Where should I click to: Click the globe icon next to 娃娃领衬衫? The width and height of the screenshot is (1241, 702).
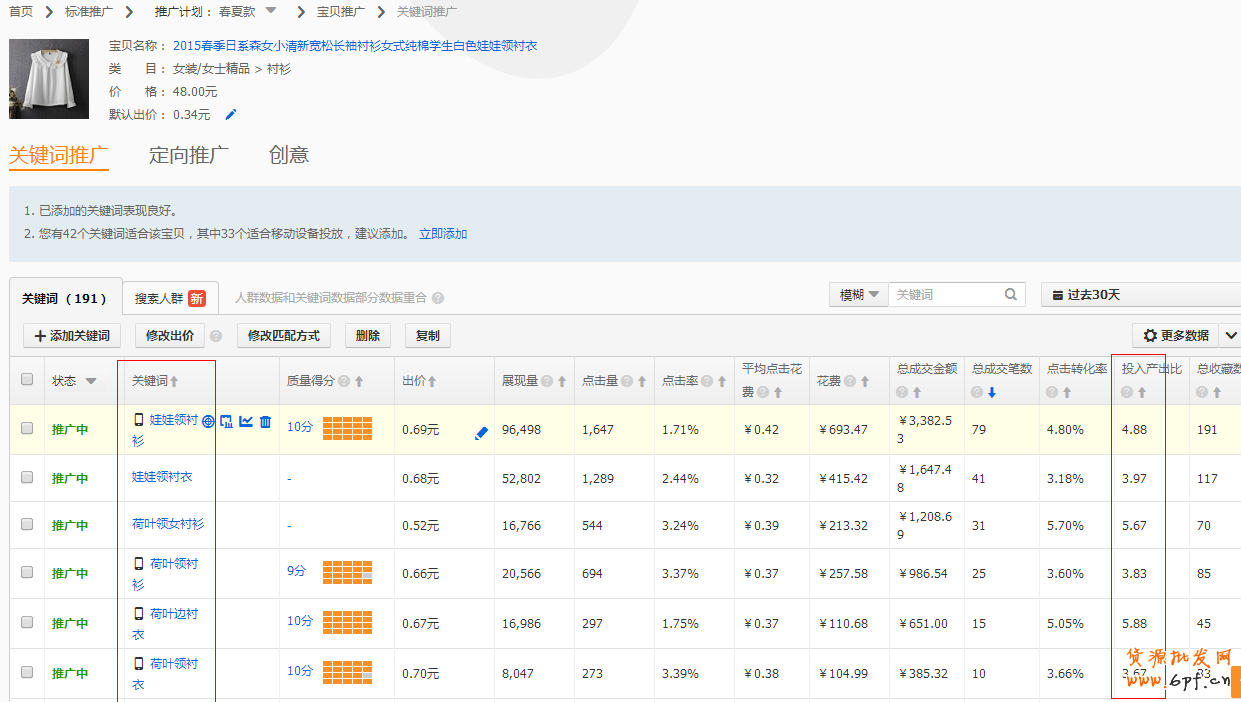pos(208,421)
